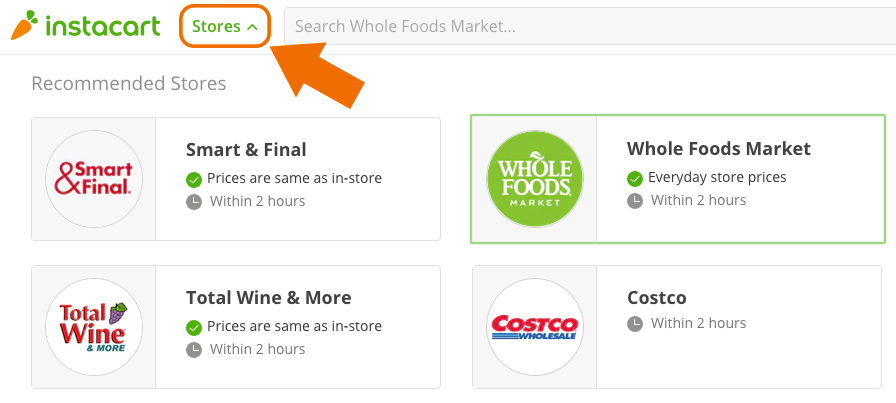Click the Recommended Stores heading
Screen dimensions: 896x403
pos(129,83)
